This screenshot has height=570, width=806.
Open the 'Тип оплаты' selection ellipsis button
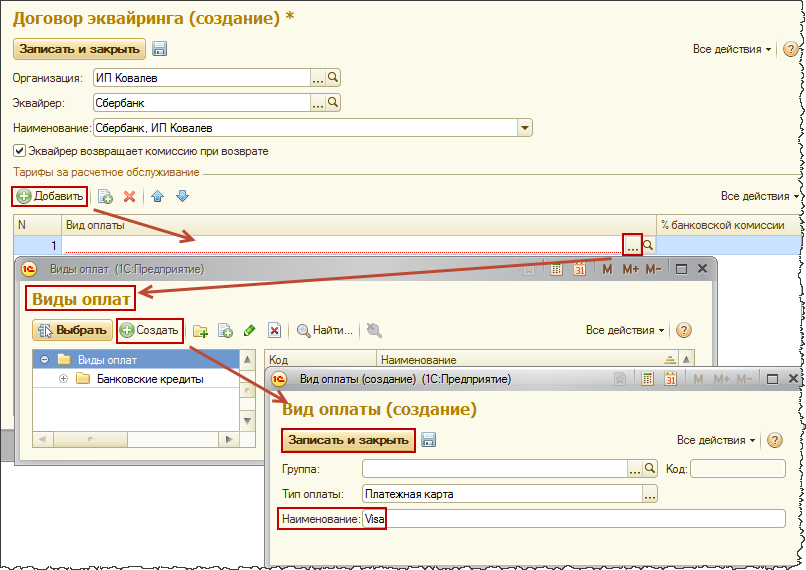[650, 494]
